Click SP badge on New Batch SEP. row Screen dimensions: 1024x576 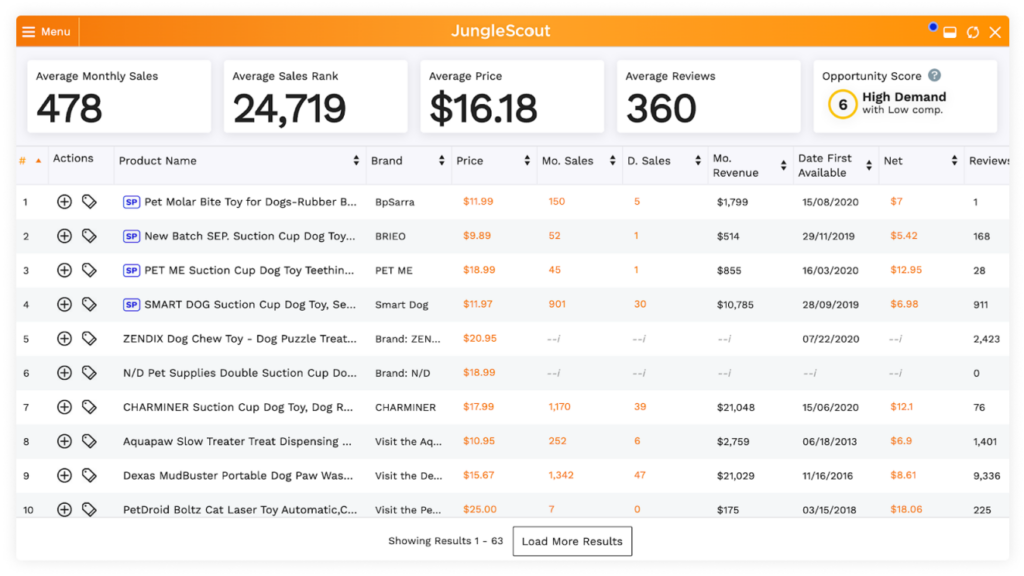tap(131, 236)
